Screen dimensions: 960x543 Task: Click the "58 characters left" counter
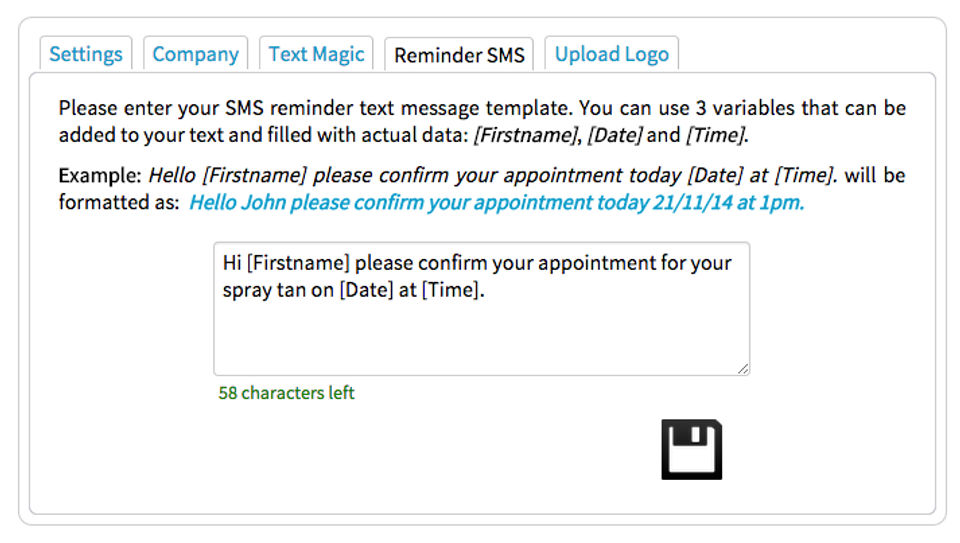tap(286, 393)
